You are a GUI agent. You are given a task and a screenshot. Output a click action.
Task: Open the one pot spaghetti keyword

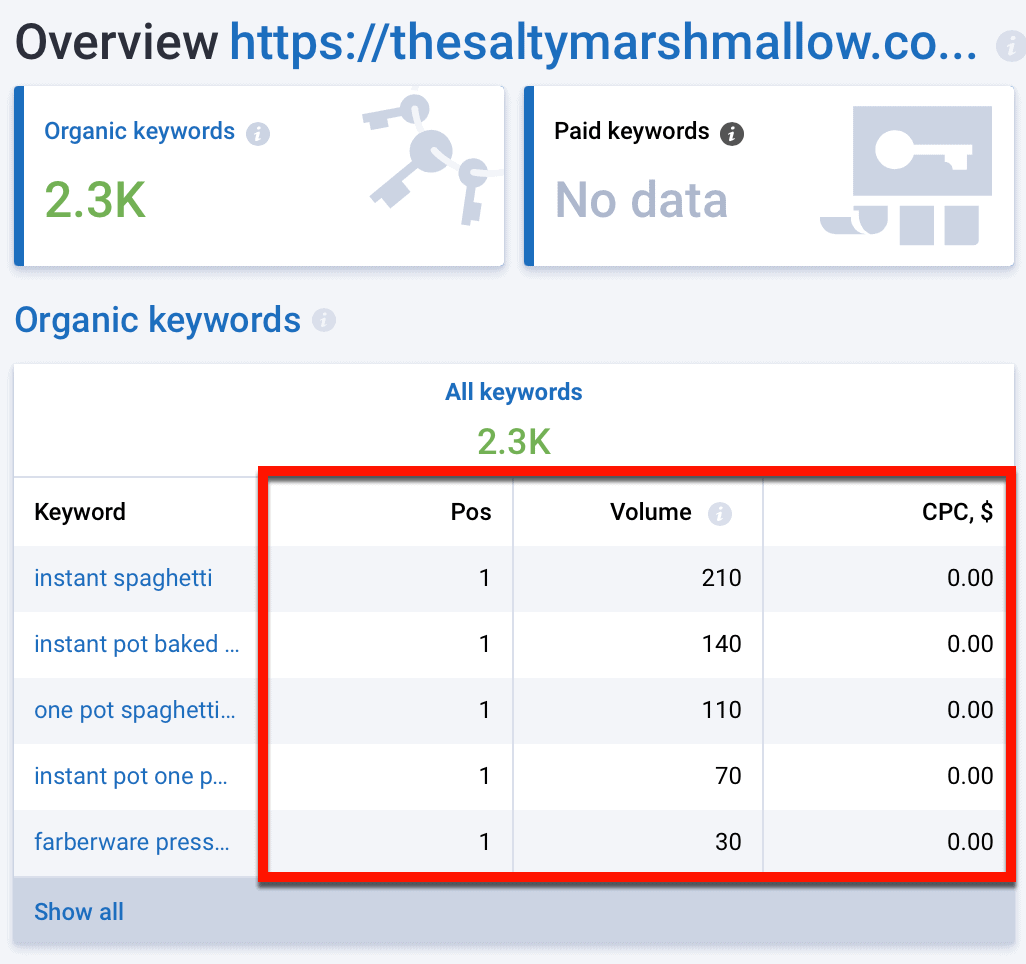135,710
